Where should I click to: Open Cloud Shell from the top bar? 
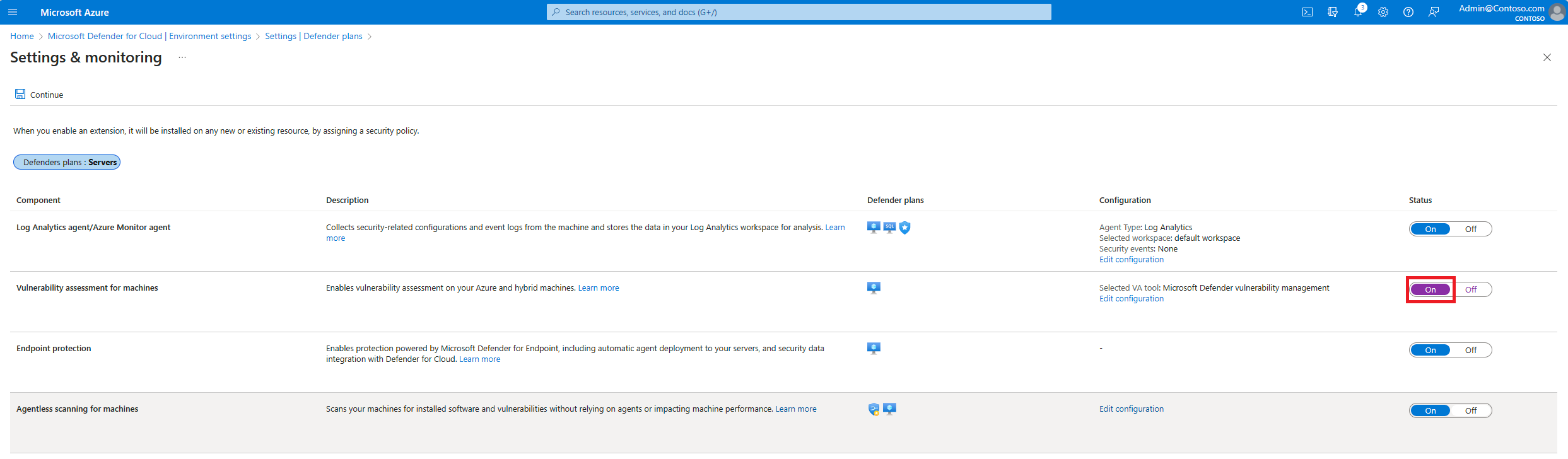tap(1308, 12)
